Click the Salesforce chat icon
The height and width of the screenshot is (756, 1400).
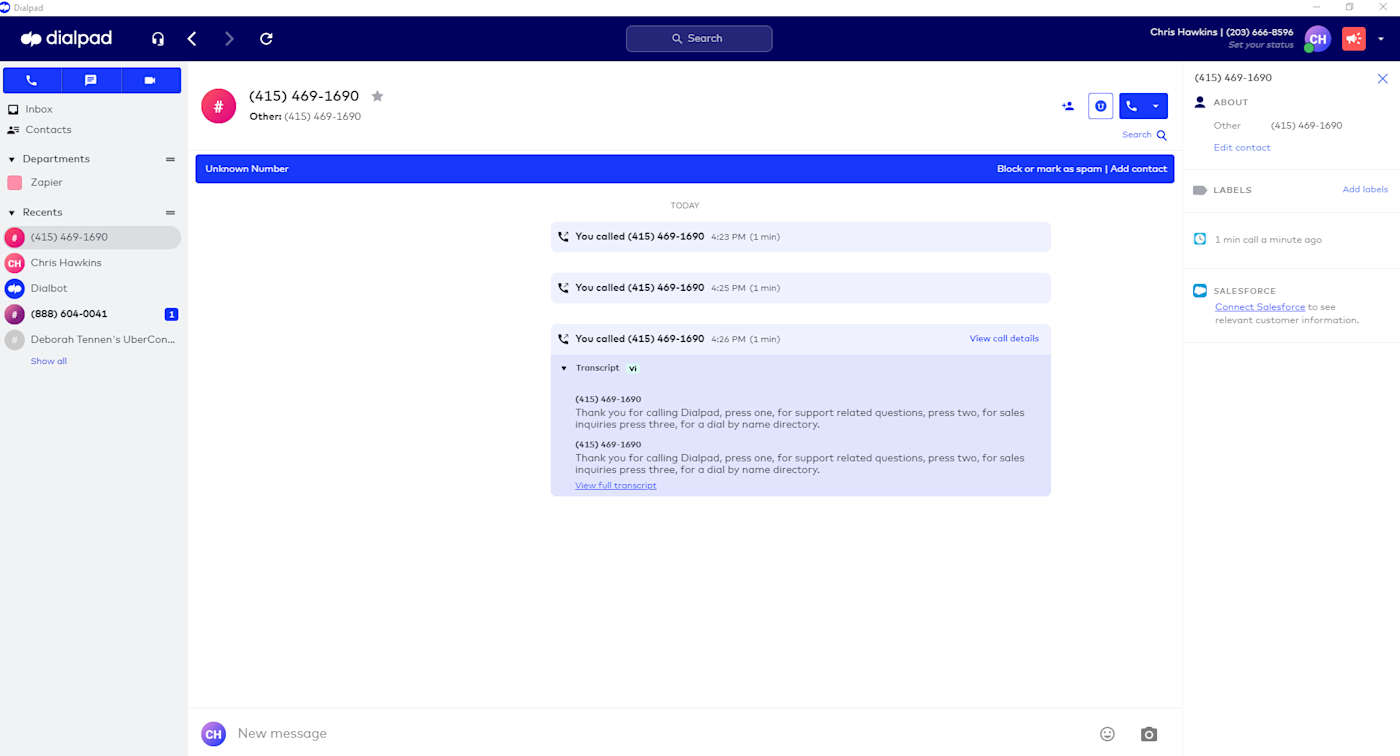click(1200, 291)
